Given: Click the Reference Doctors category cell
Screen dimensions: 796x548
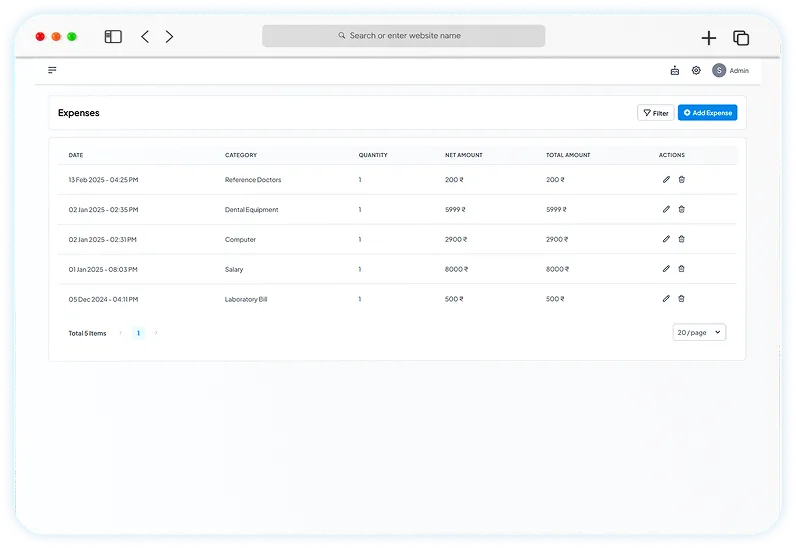Looking at the screenshot, I should click(253, 180).
